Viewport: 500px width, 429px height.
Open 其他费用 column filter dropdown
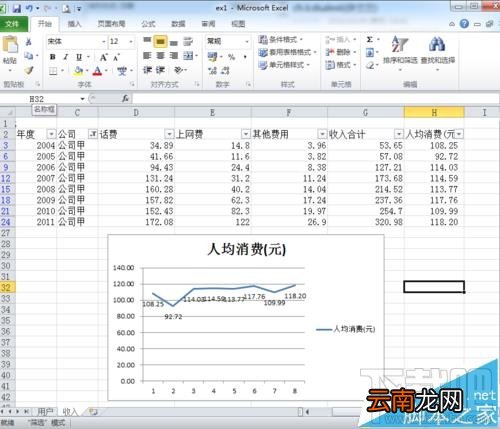[322, 134]
